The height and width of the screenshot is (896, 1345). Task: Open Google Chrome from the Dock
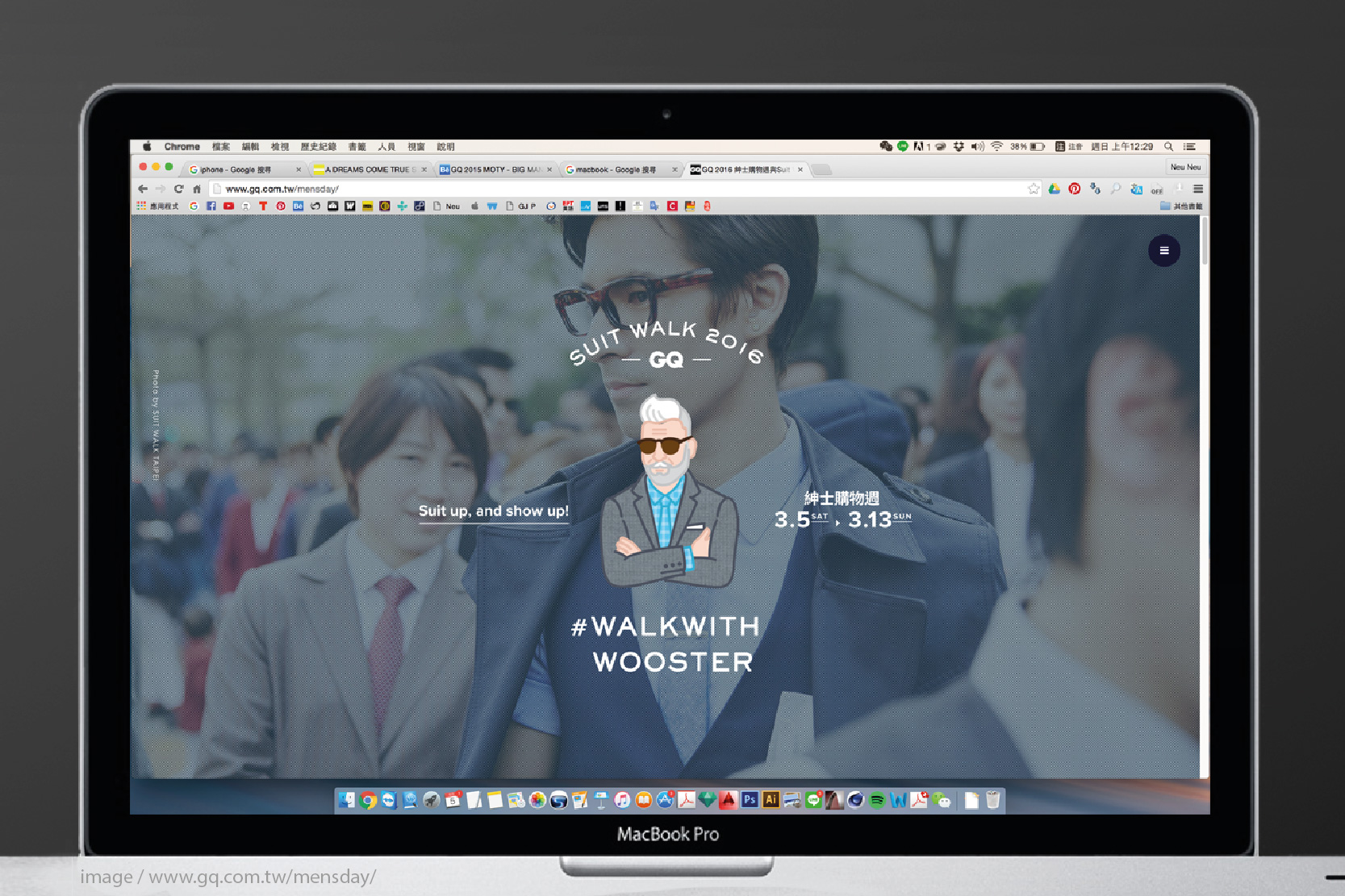[368, 800]
